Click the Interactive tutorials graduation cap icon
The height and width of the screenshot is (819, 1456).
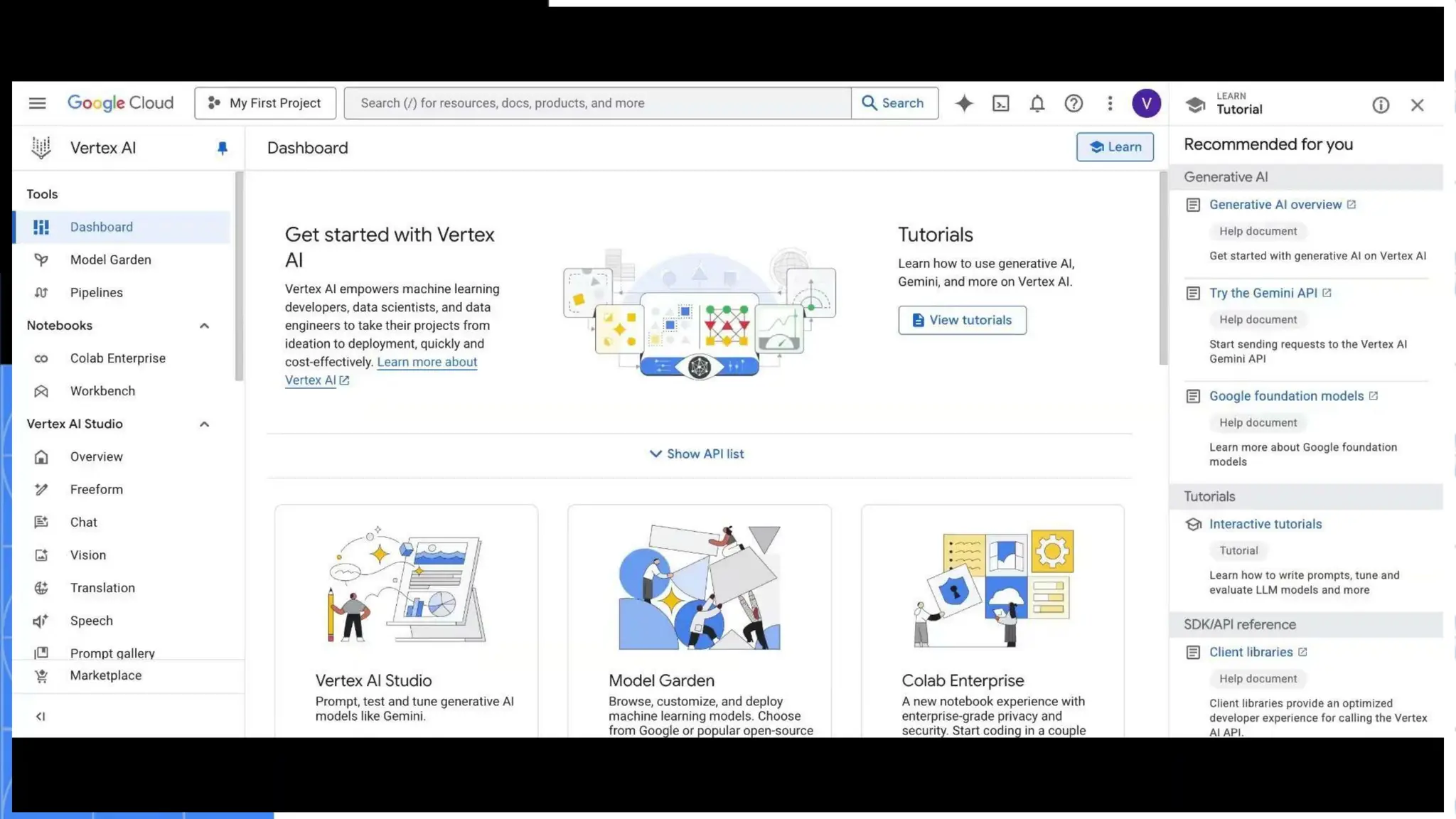click(x=1194, y=525)
